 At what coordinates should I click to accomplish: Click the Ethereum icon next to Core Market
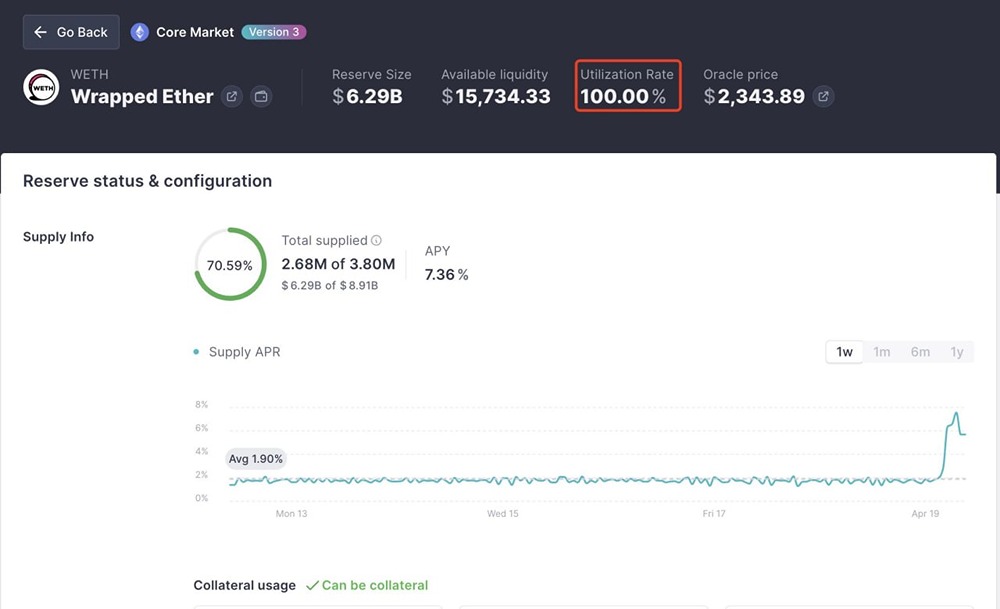tap(140, 31)
